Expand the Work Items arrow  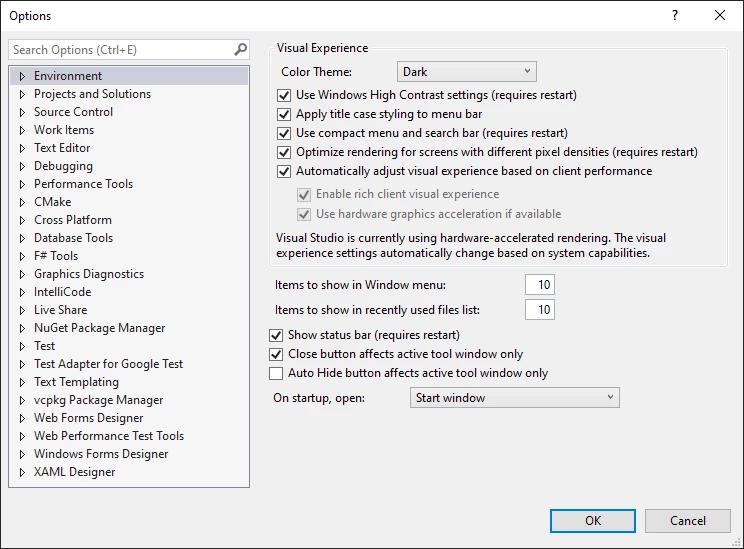(22, 130)
